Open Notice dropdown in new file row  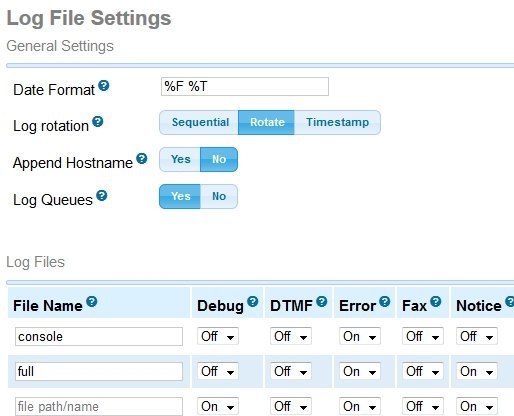pos(477,406)
